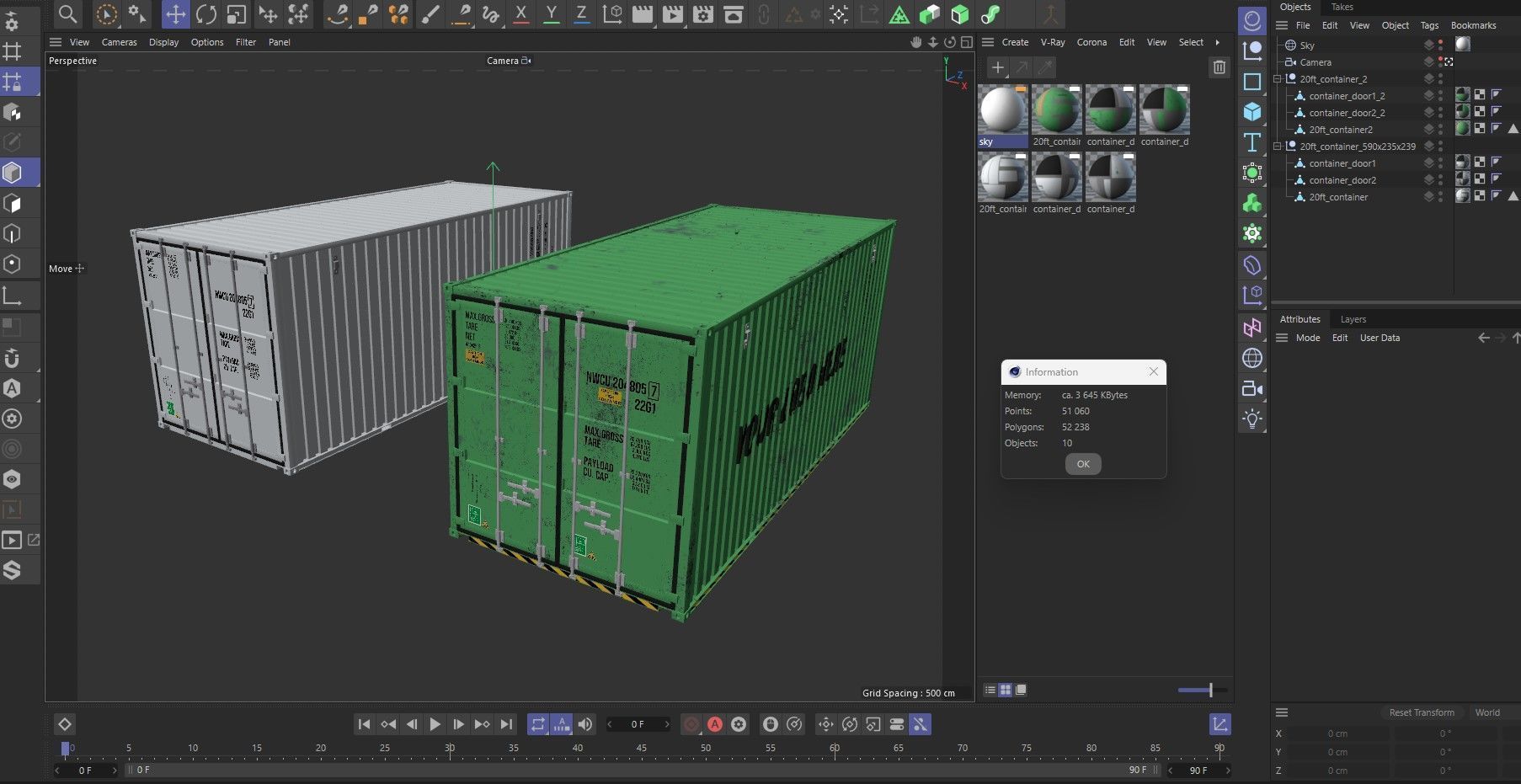Viewport: 1521px width, 784px height.
Task: Delete material with trash icon
Action: [1219, 67]
